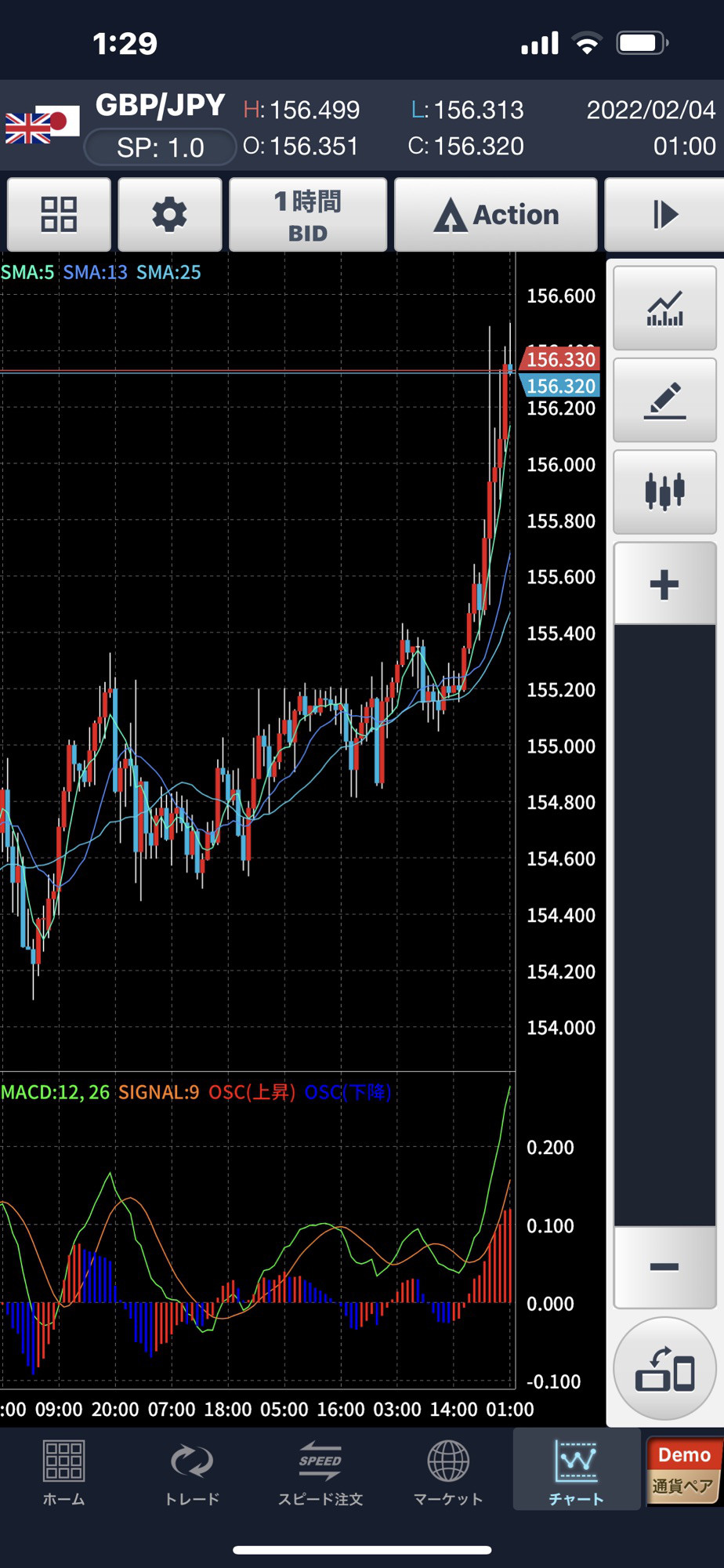Screen dimensions: 724x1568
Task: Zoom in chart with plus button
Action: (x=664, y=584)
